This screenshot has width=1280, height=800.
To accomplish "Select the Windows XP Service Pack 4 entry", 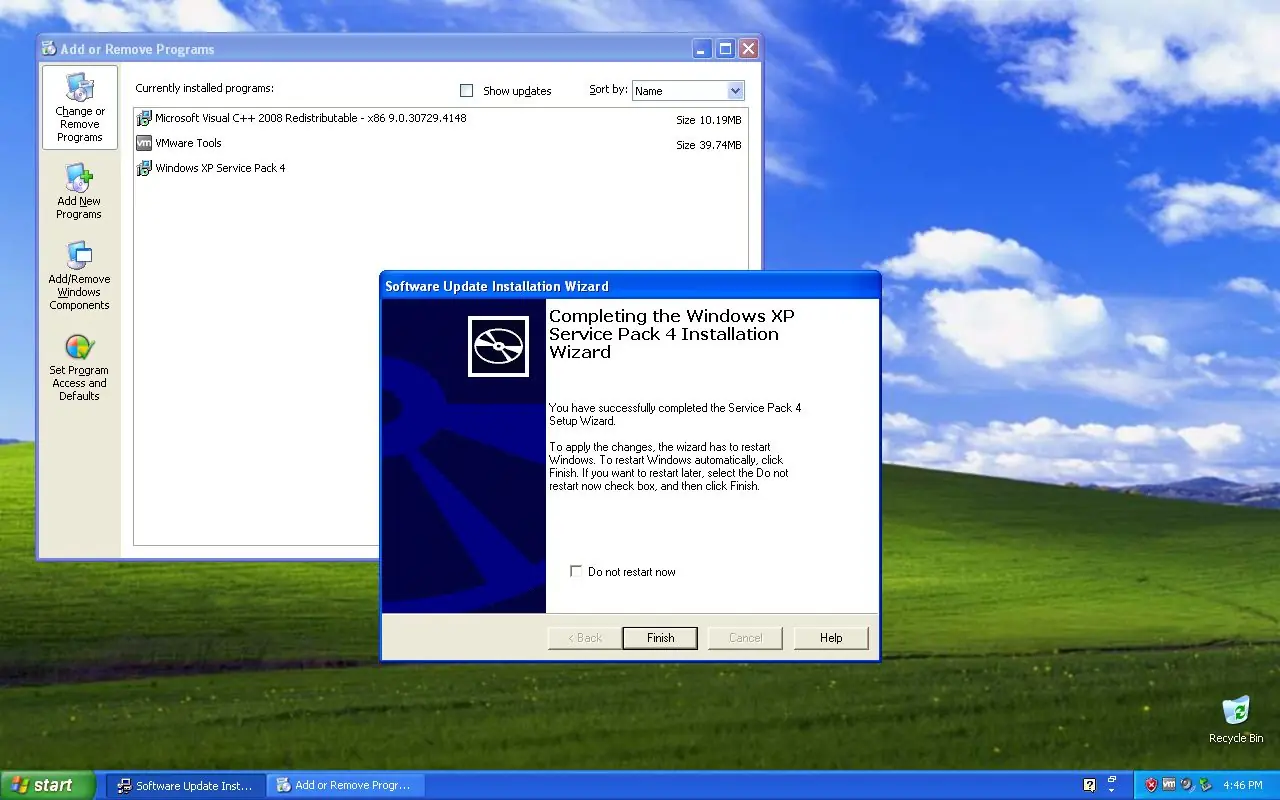I will coord(440,169).
